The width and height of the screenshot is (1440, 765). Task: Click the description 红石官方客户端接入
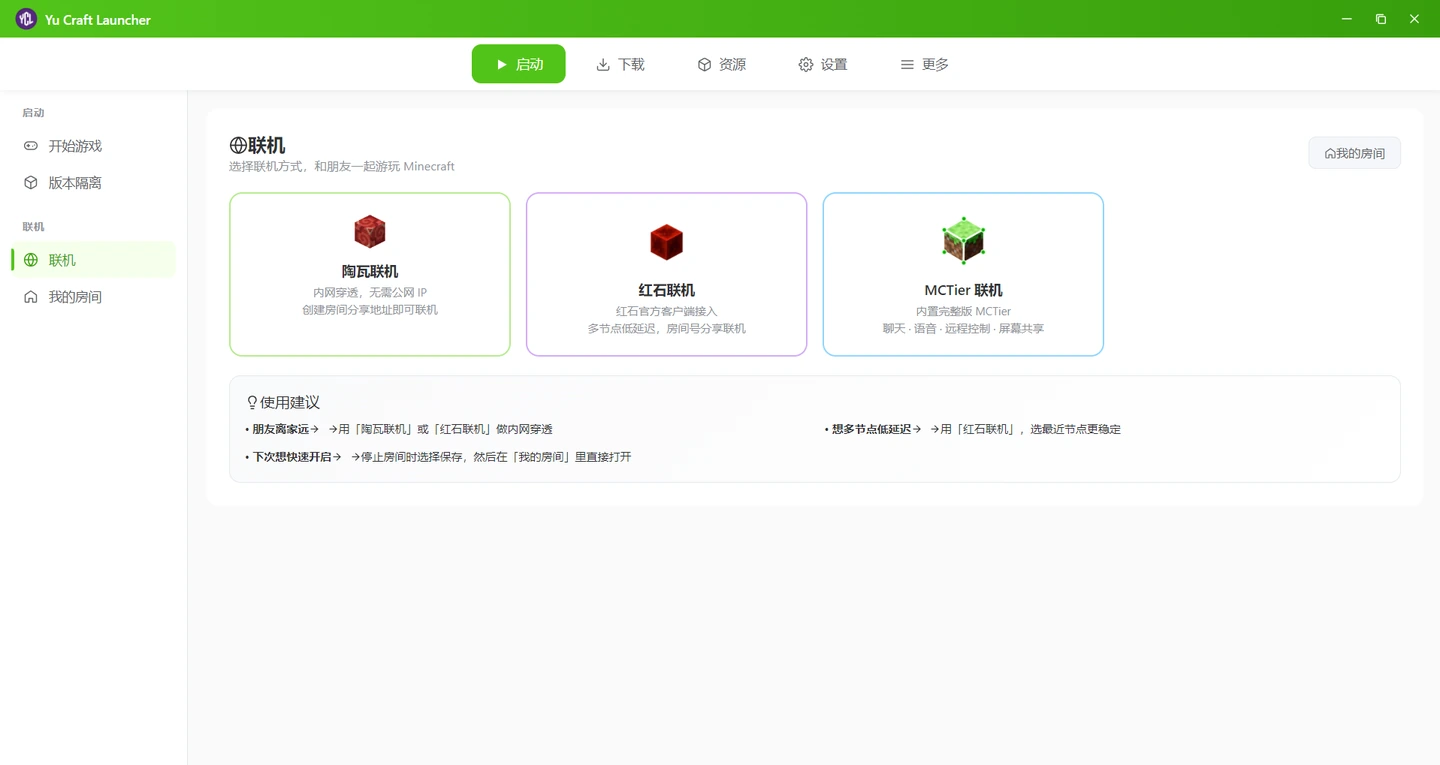click(x=666, y=312)
